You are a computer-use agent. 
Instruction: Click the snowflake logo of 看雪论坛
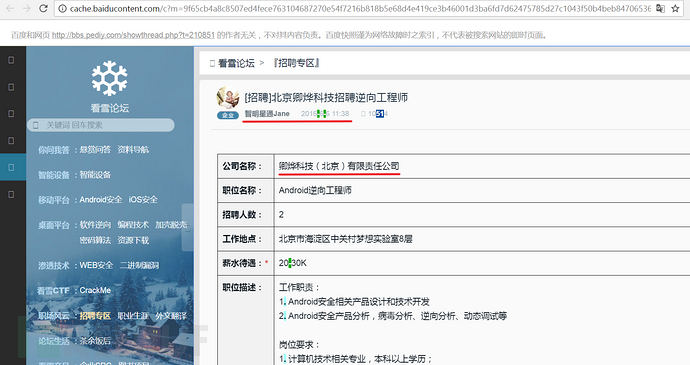point(110,78)
